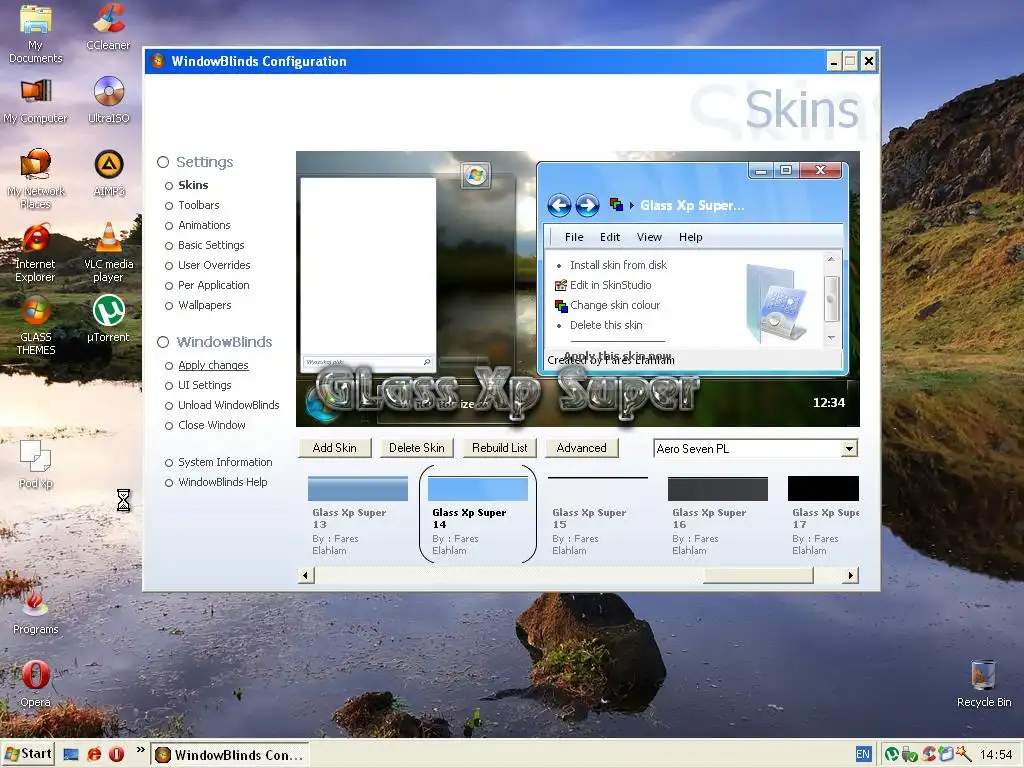Click View menu in skin preview
The height and width of the screenshot is (768, 1024).
click(x=649, y=237)
